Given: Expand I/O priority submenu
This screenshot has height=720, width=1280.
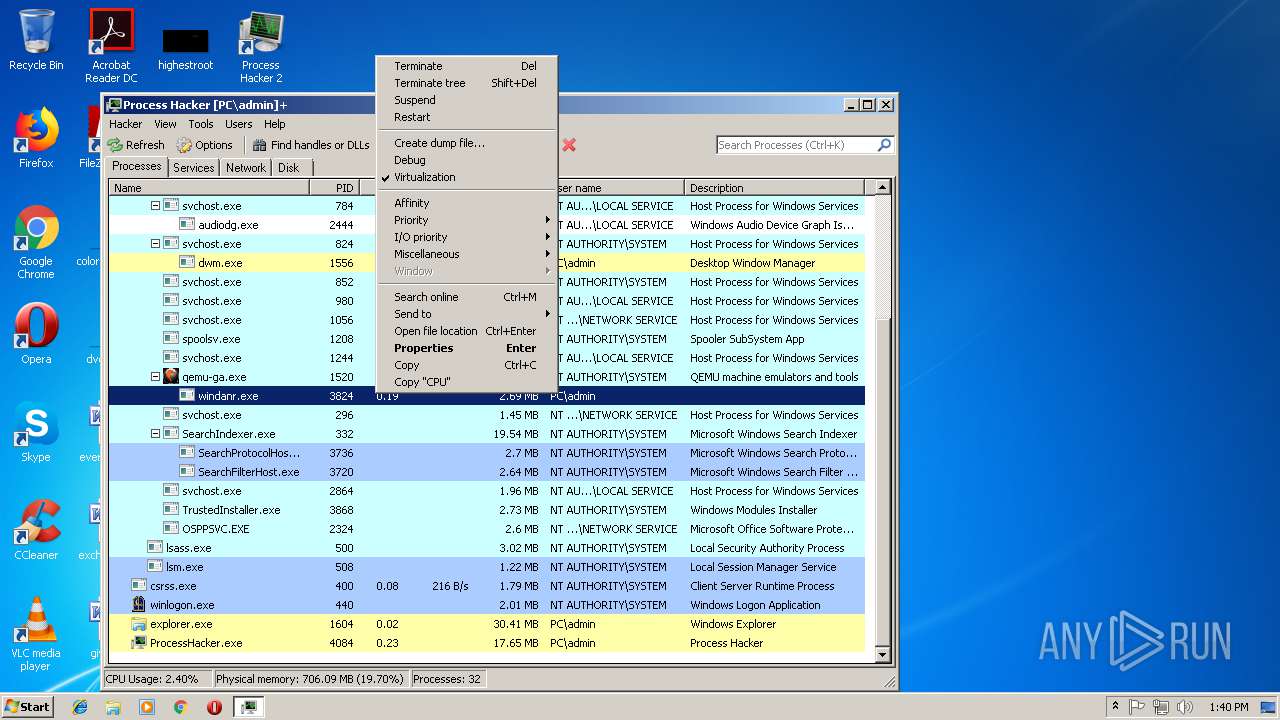Looking at the screenshot, I should [466, 237].
